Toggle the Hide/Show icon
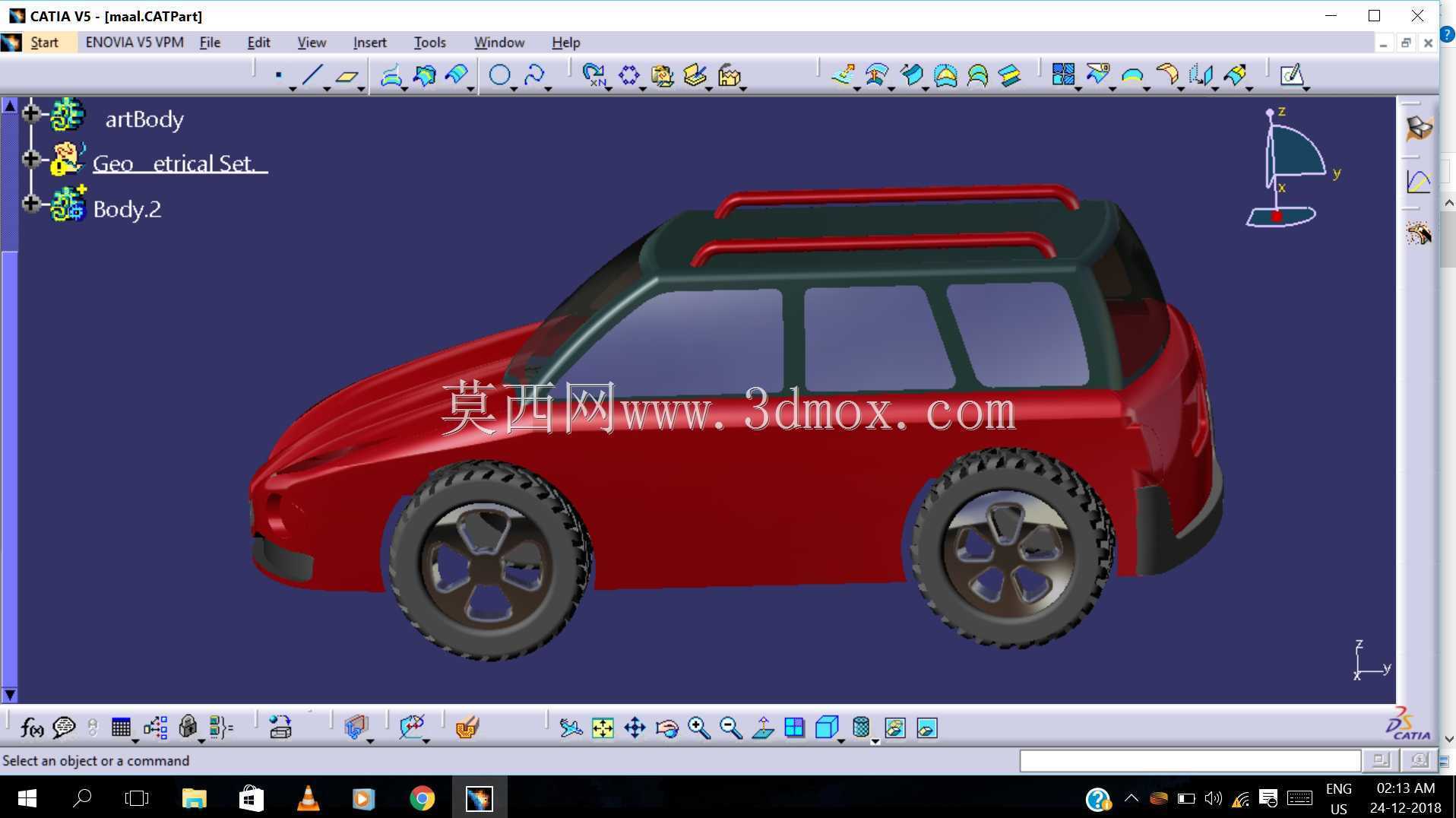The height and width of the screenshot is (818, 1456). point(895,728)
